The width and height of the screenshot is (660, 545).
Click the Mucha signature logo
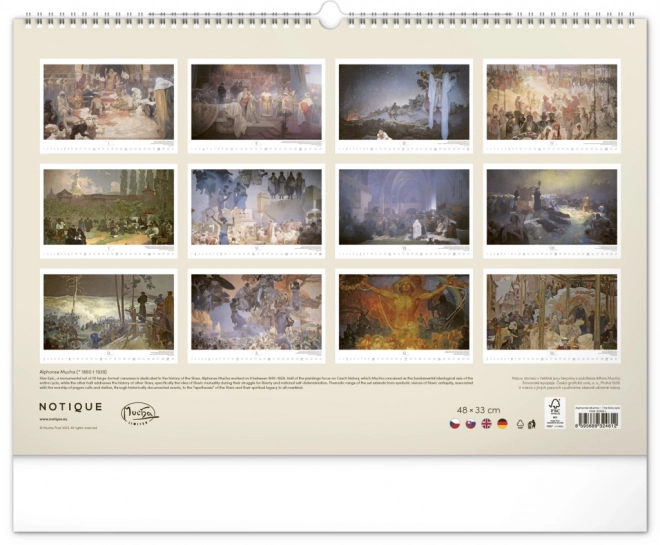pyautogui.click(x=139, y=414)
